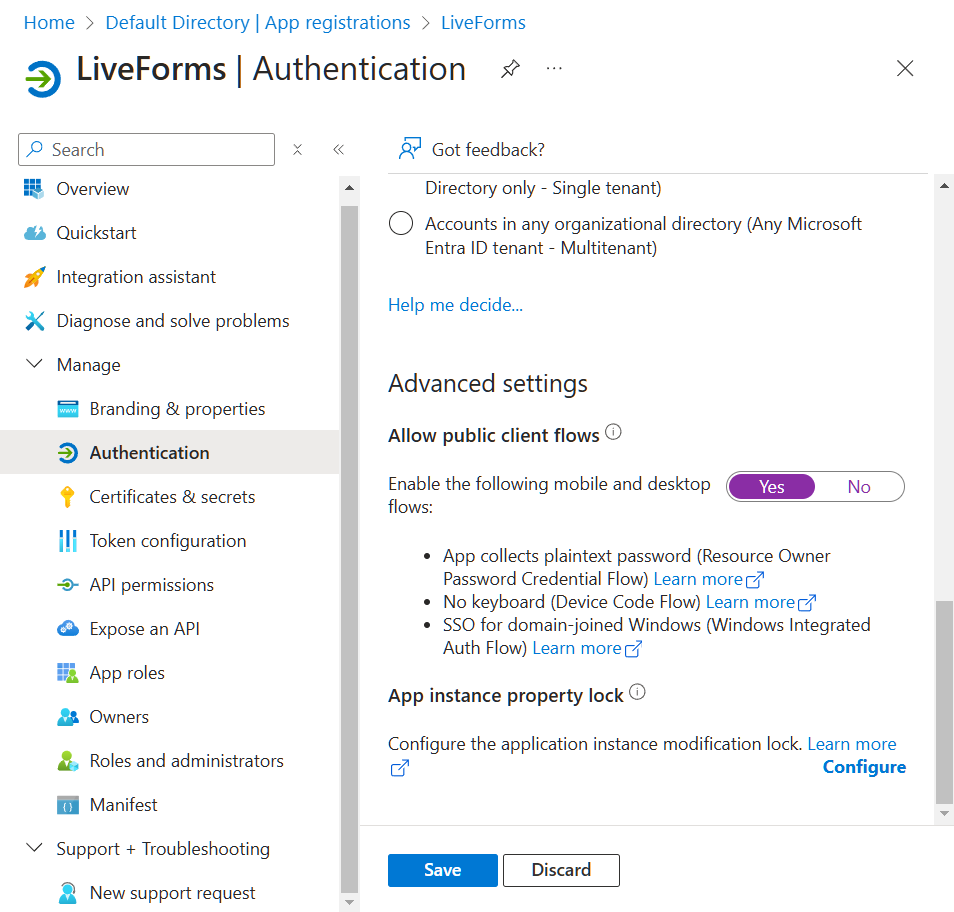Go to Token configuration page

point(167,541)
